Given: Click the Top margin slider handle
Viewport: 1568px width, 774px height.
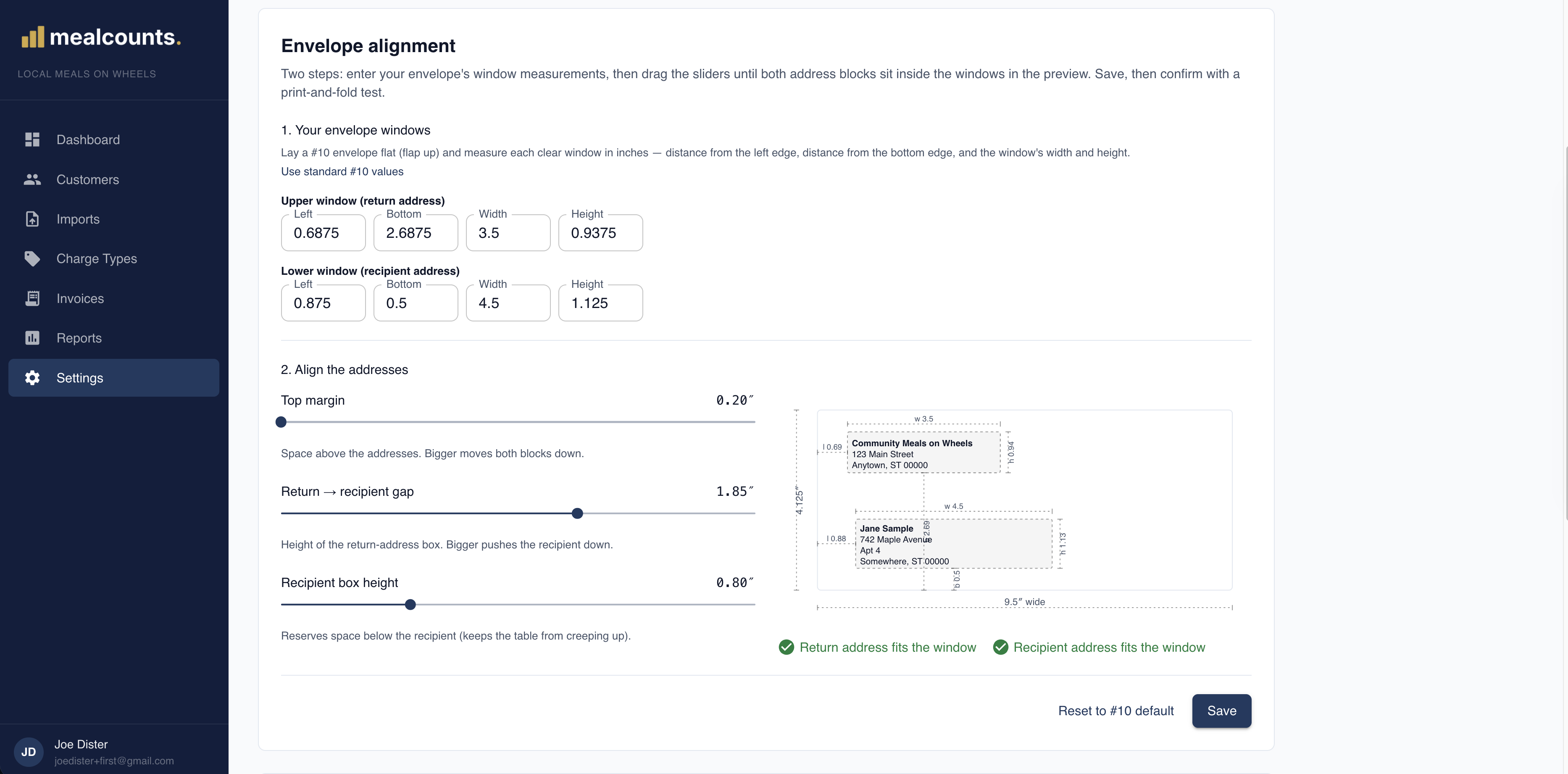Looking at the screenshot, I should [281, 421].
